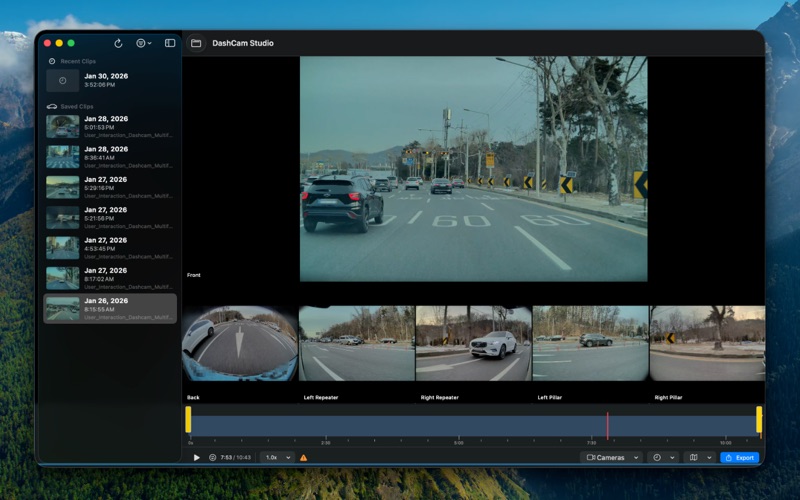The image size is (800, 500).
Task: Click the green full-screen window button
Action: pyautogui.click(x=71, y=43)
